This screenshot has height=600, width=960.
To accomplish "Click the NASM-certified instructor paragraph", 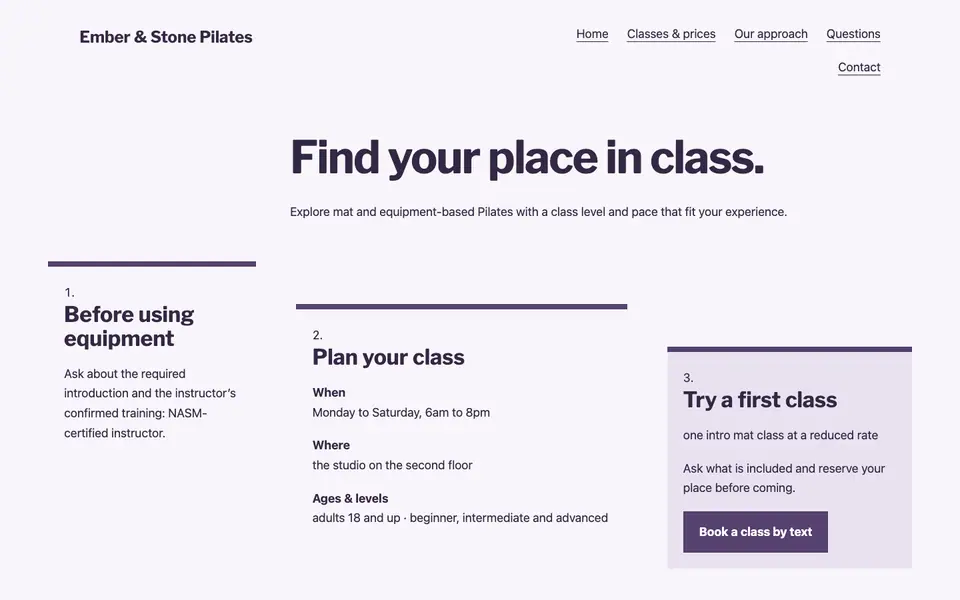I will point(151,403).
